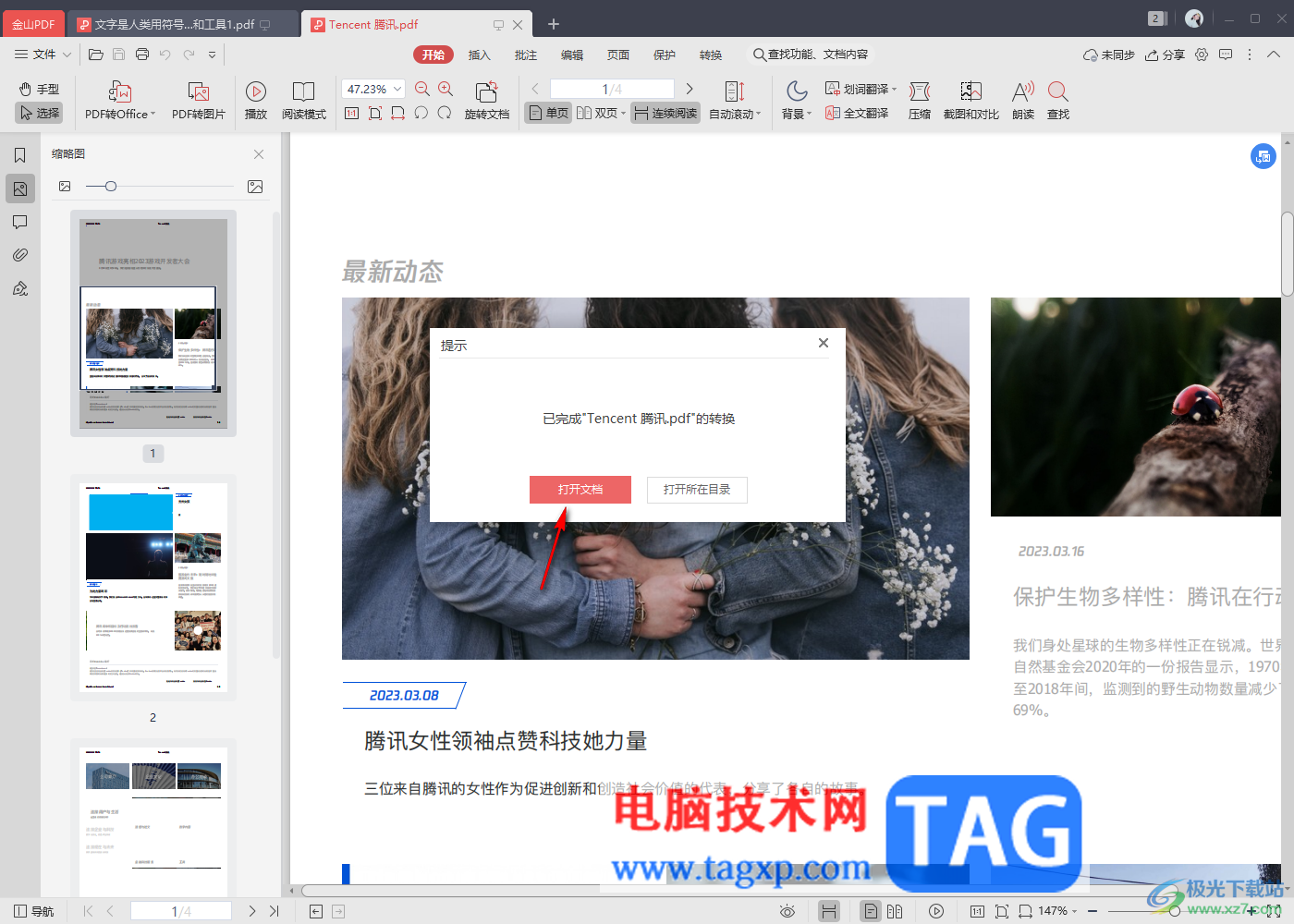Open the 插入 ribbon tab
Viewport: 1294px width, 924px height.
[479, 55]
